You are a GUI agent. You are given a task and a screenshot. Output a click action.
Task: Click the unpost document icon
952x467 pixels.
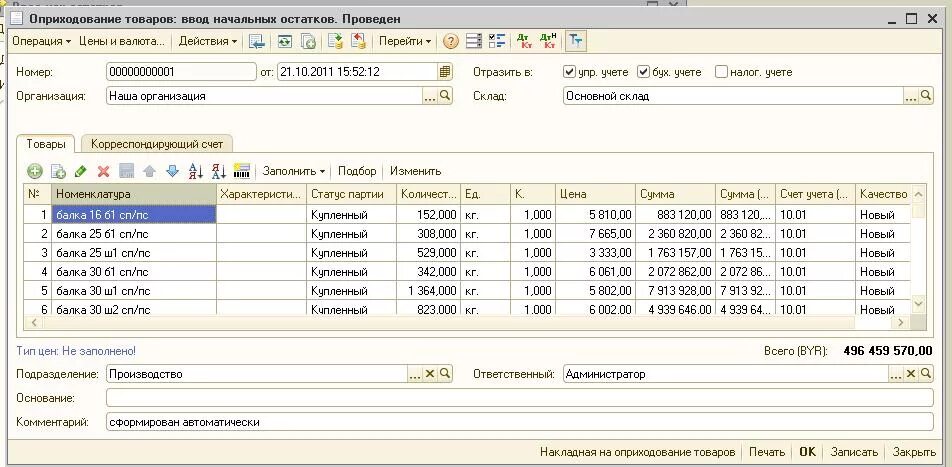tap(359, 41)
